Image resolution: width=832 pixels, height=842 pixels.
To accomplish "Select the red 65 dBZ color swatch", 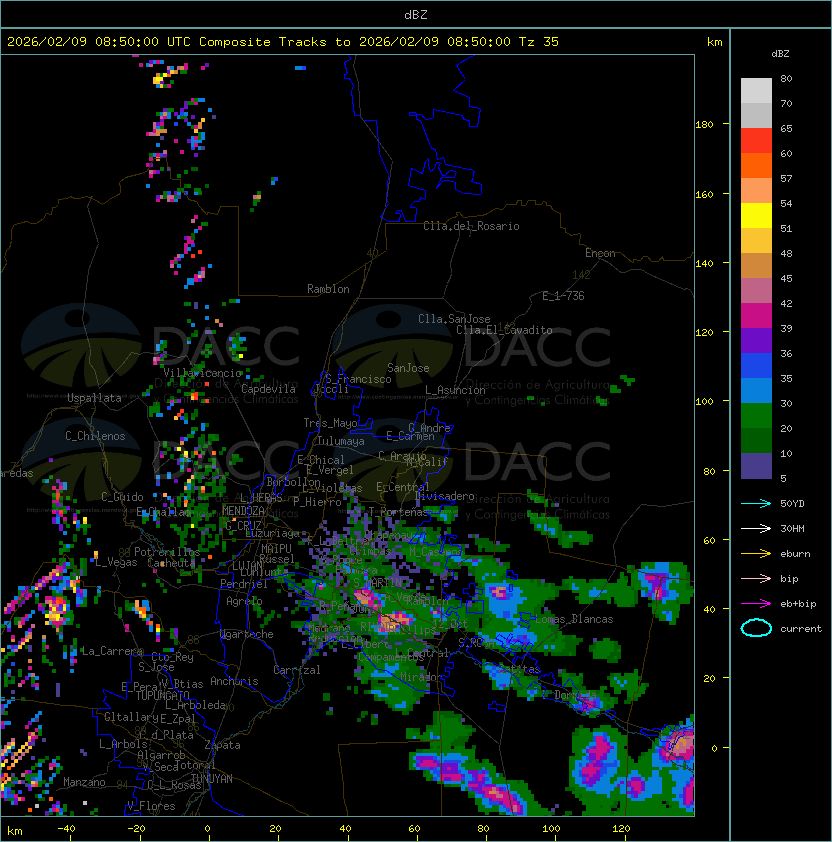I will click(x=756, y=141).
